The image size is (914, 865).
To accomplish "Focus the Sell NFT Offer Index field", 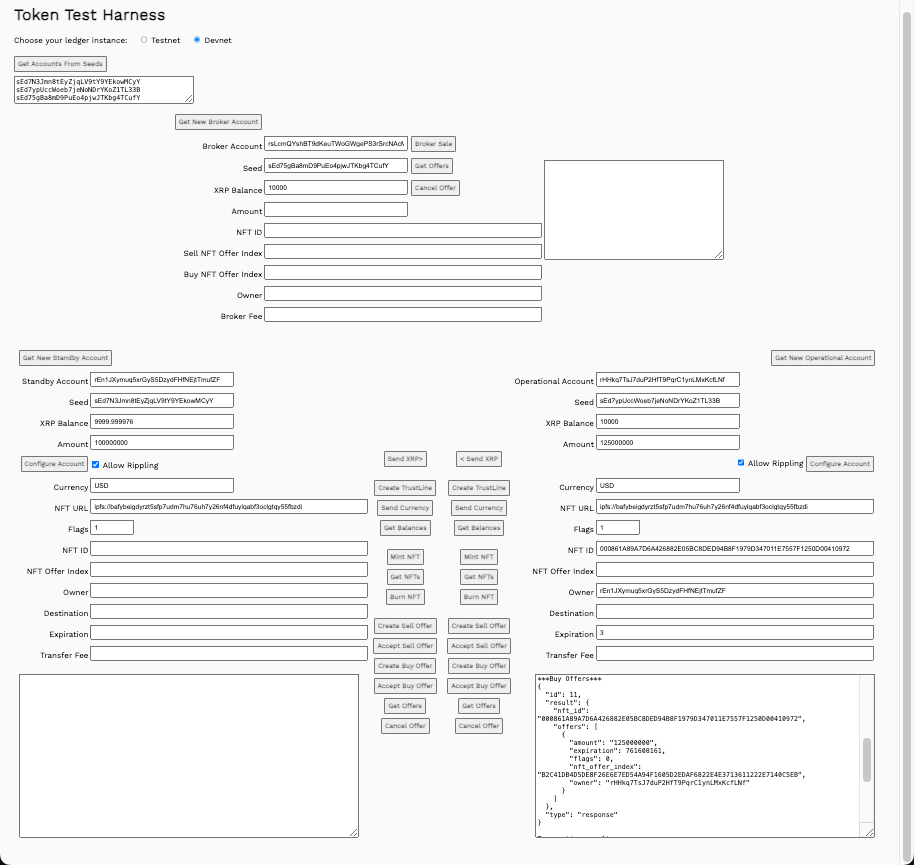I will [403, 252].
